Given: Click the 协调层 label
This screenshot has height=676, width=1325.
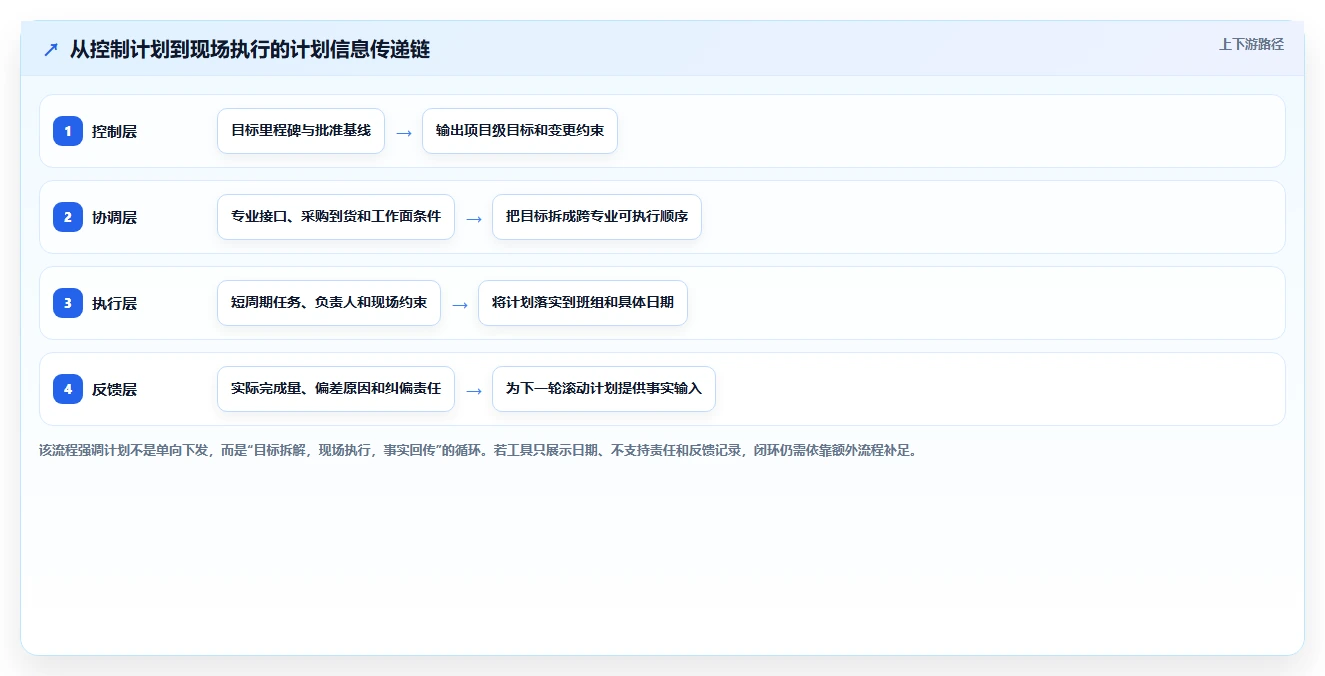Looking at the screenshot, I should click(114, 217).
